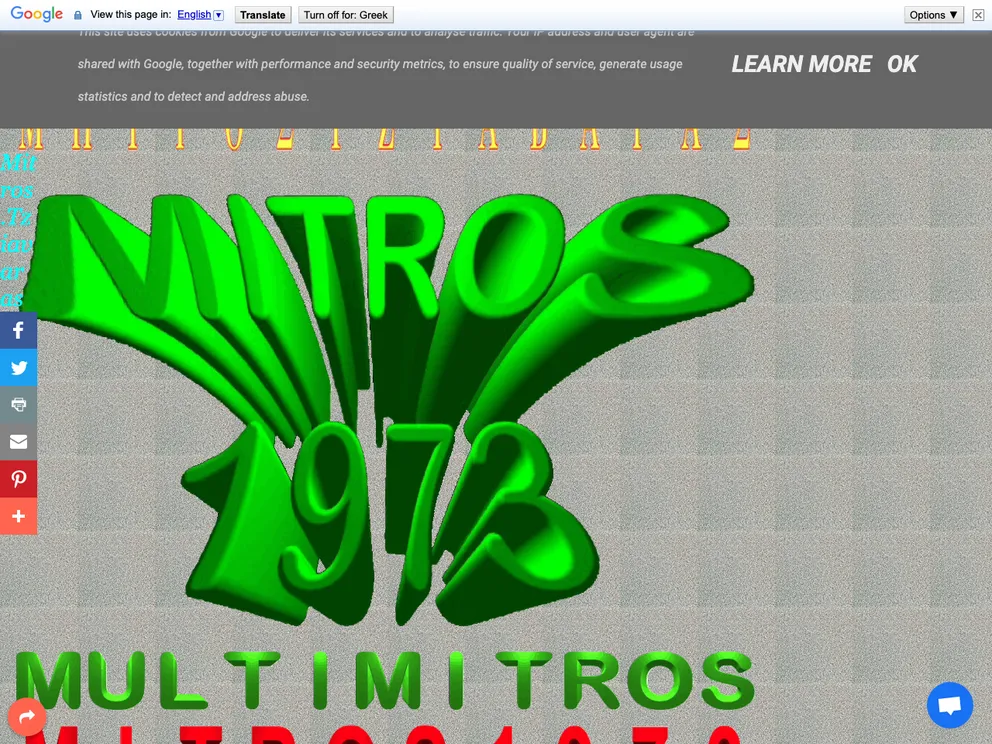
Task: Open more sharing options plus icon
Action: 18,516
